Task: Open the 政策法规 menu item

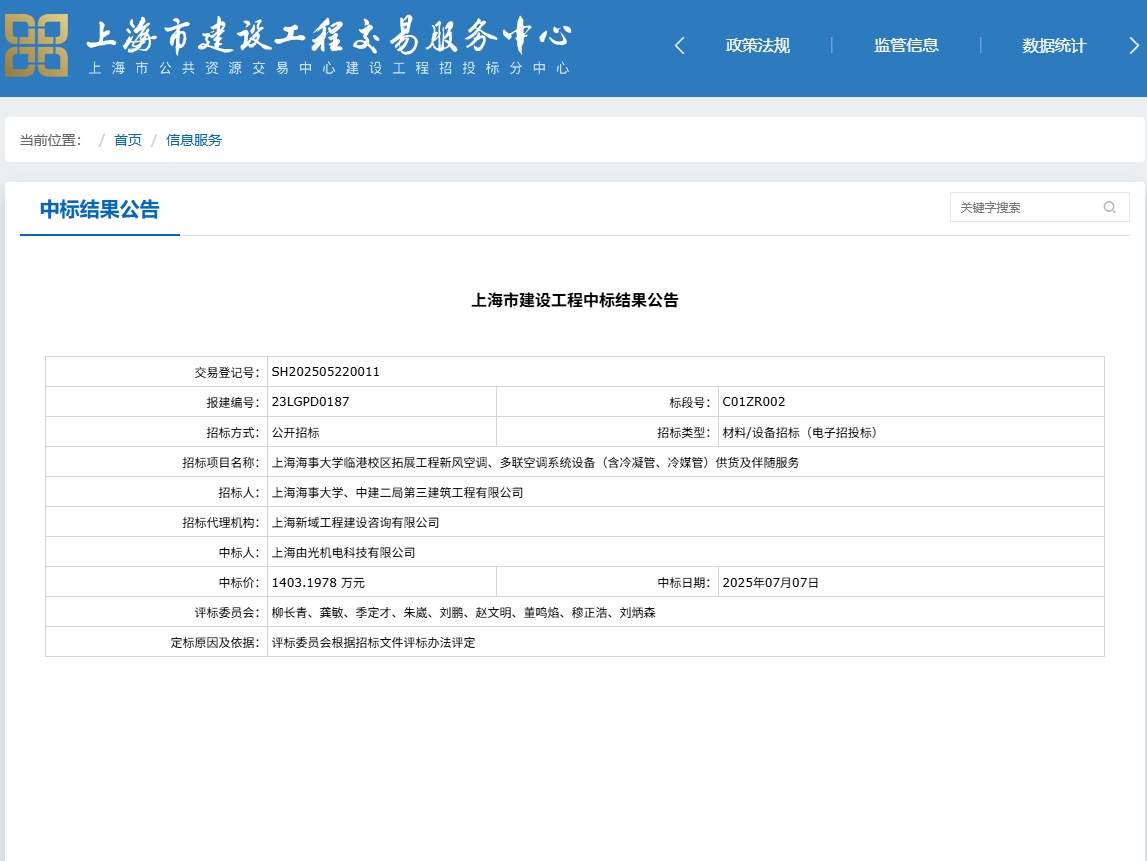Action: tap(757, 46)
